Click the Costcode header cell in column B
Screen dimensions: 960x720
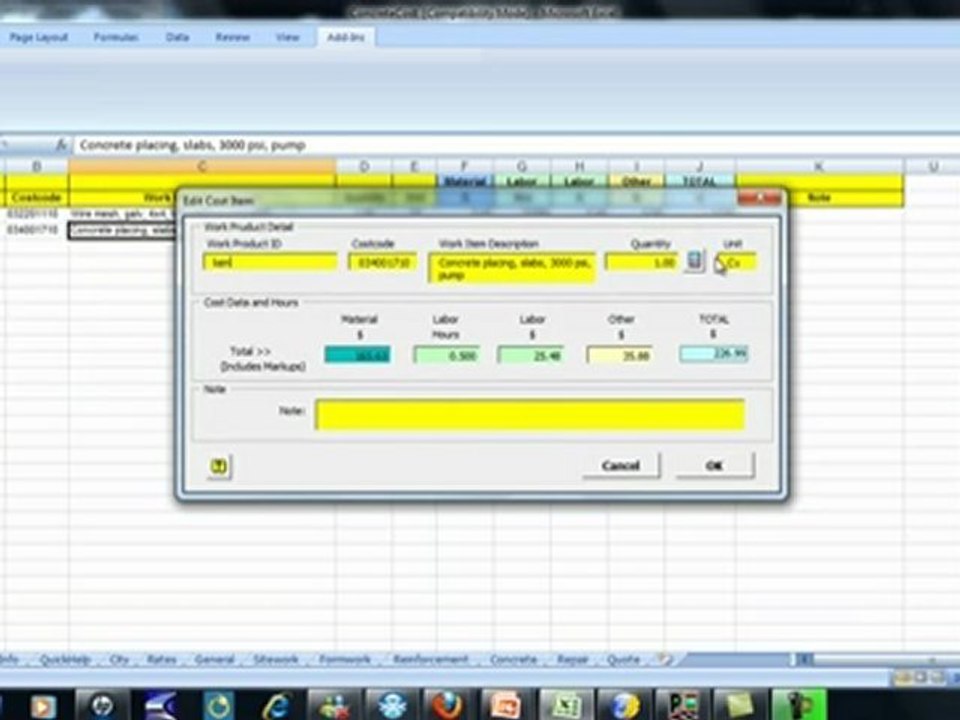(x=37, y=198)
